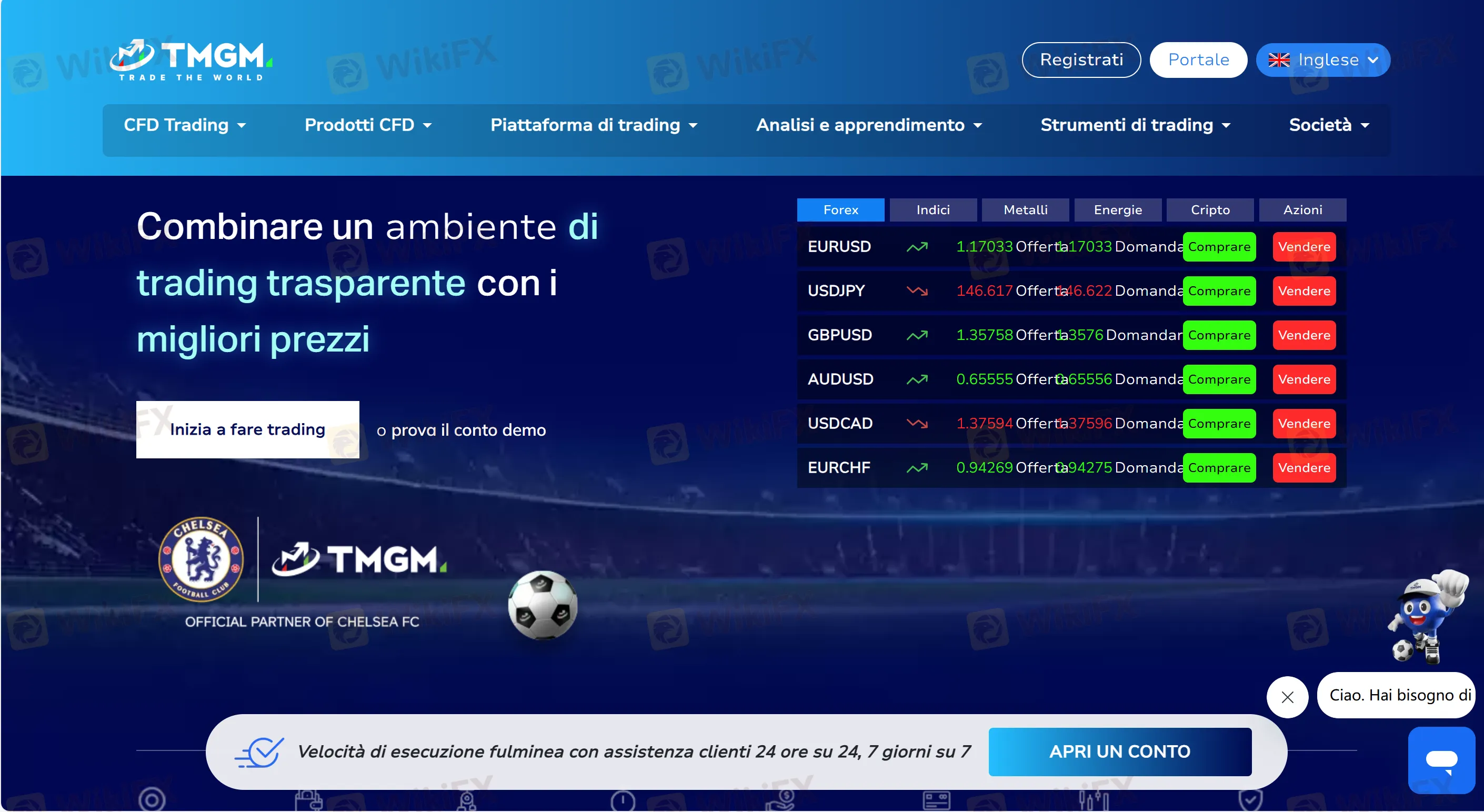Click the EURUSD upward trend arrow
This screenshot has width=1484, height=812.
tap(917, 247)
